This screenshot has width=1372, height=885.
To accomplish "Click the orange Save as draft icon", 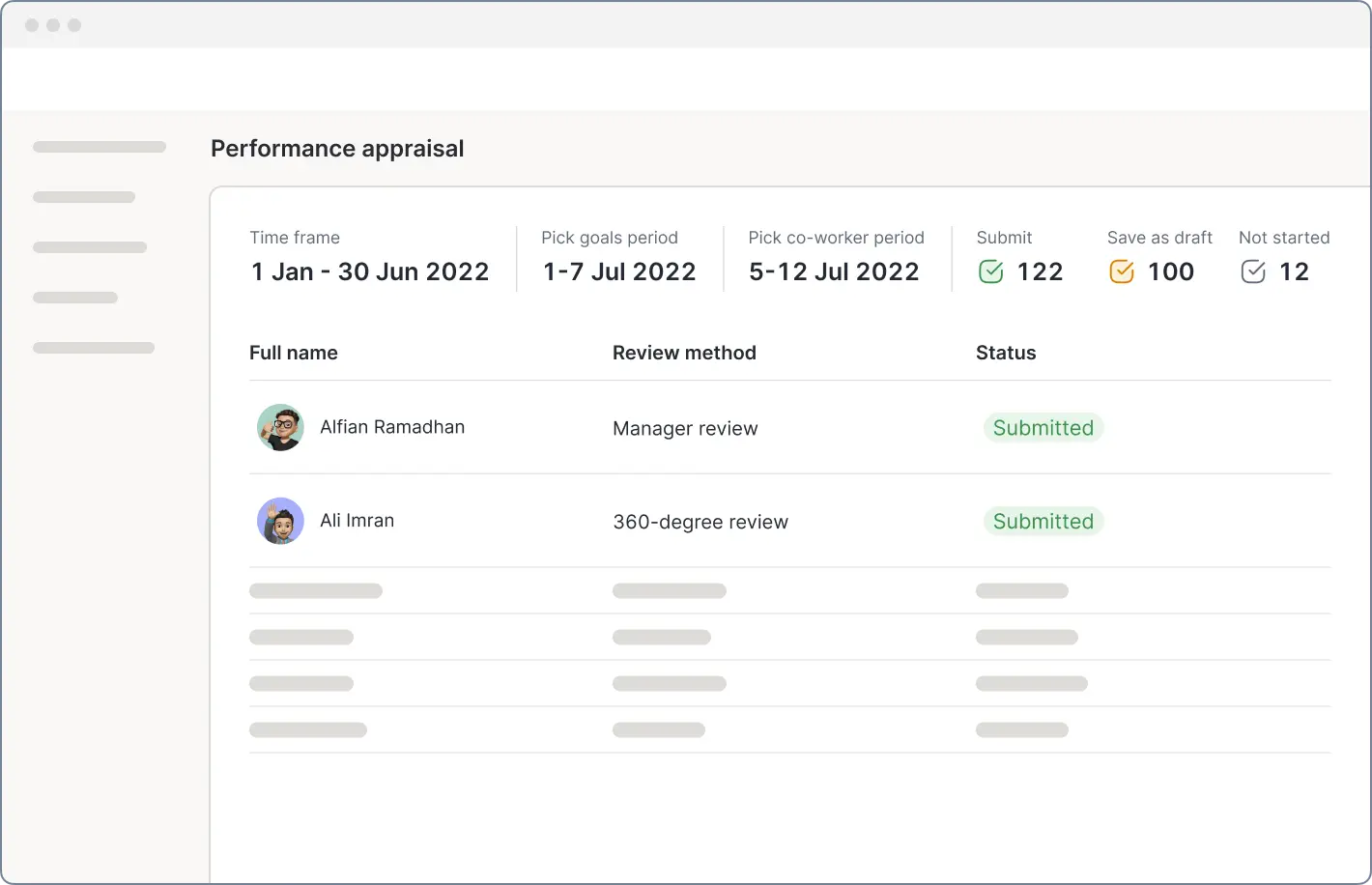I will (1122, 272).
